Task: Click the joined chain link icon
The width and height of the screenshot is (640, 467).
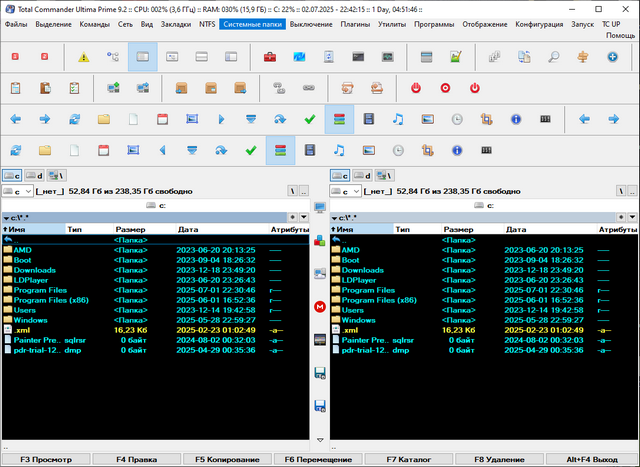Action: tap(309, 88)
